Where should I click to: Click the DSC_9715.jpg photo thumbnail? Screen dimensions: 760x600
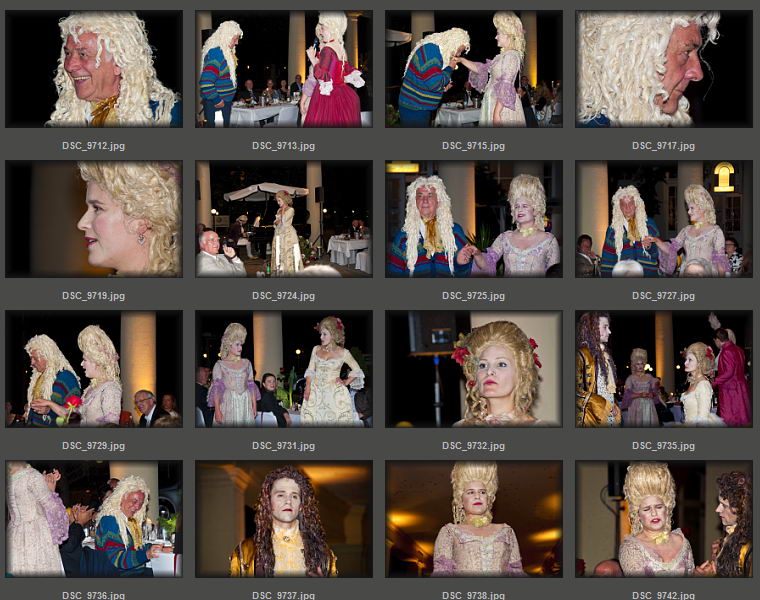click(x=474, y=69)
